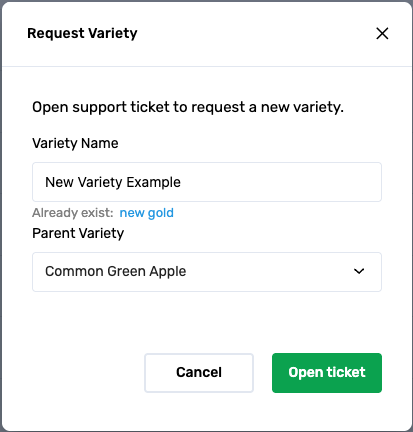Follow the blue new gold link
Image resolution: width=413 pixels, height=432 pixels.
pyautogui.click(x=147, y=213)
